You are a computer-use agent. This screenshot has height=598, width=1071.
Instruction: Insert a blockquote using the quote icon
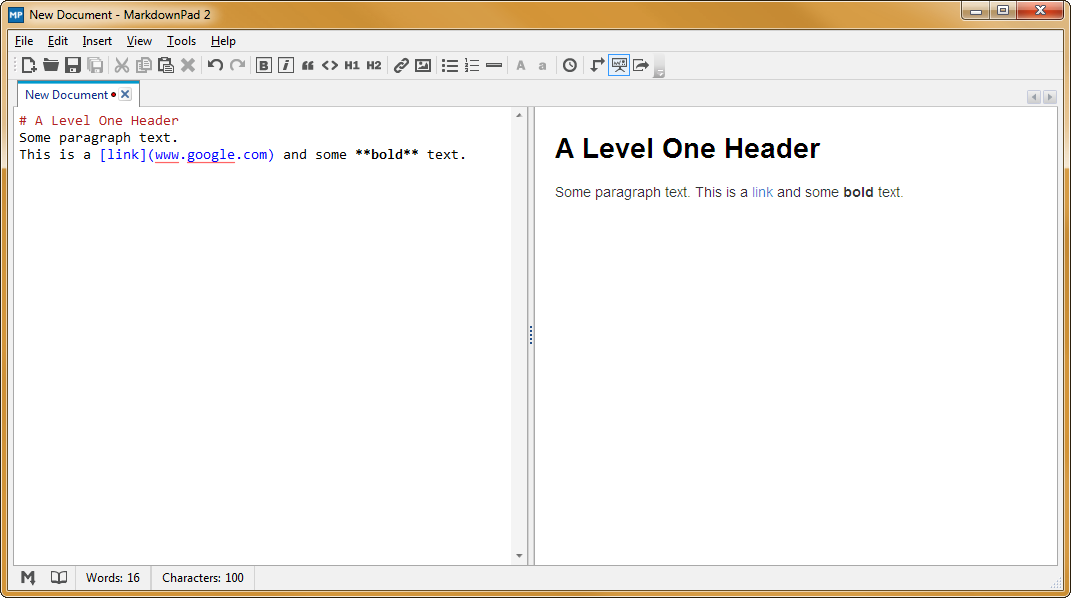(308, 64)
